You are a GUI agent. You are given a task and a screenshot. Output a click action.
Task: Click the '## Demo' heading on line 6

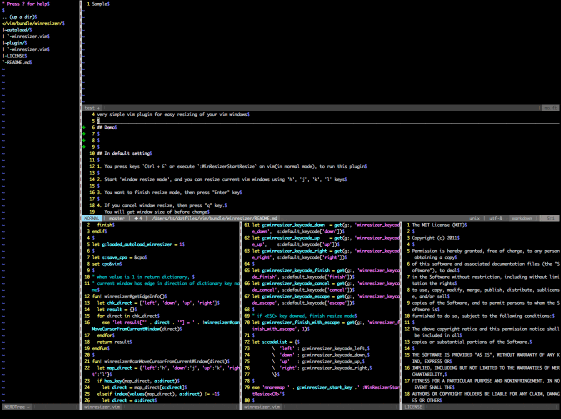tap(106, 127)
